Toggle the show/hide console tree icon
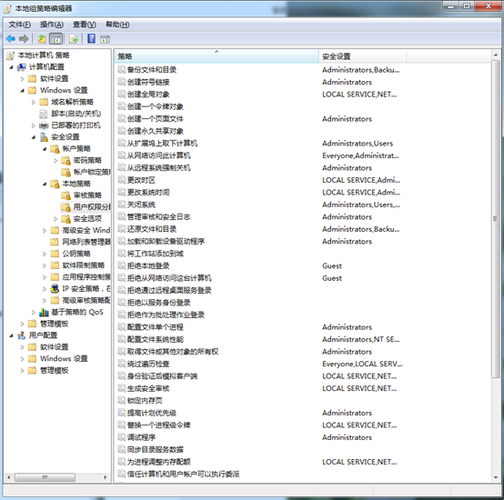Viewport: 504px width, 500px height. [x=56, y=39]
